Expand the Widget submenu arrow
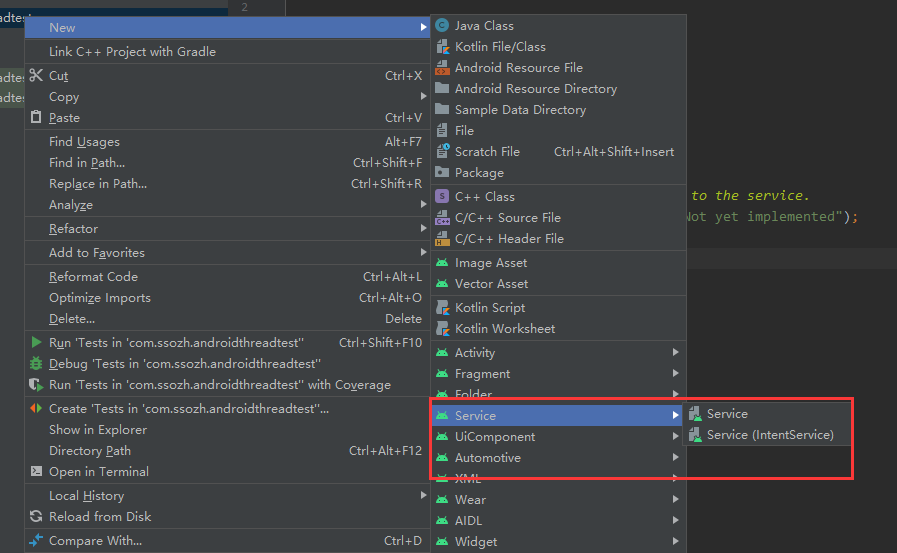Image resolution: width=897 pixels, height=553 pixels. tap(676, 541)
